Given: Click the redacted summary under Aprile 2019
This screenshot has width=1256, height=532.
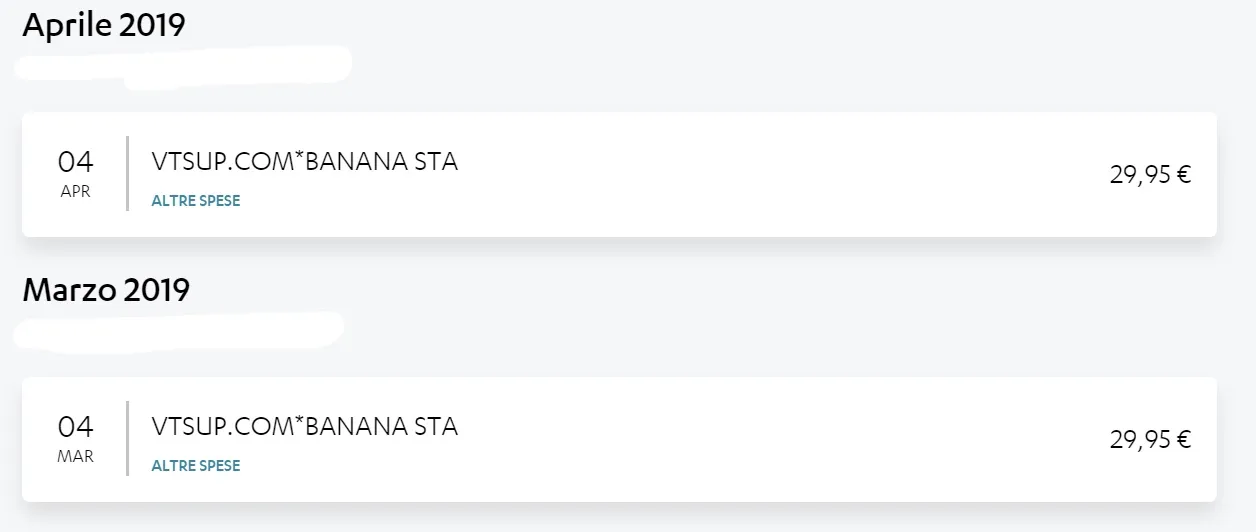Looking at the screenshot, I should coord(185,65).
